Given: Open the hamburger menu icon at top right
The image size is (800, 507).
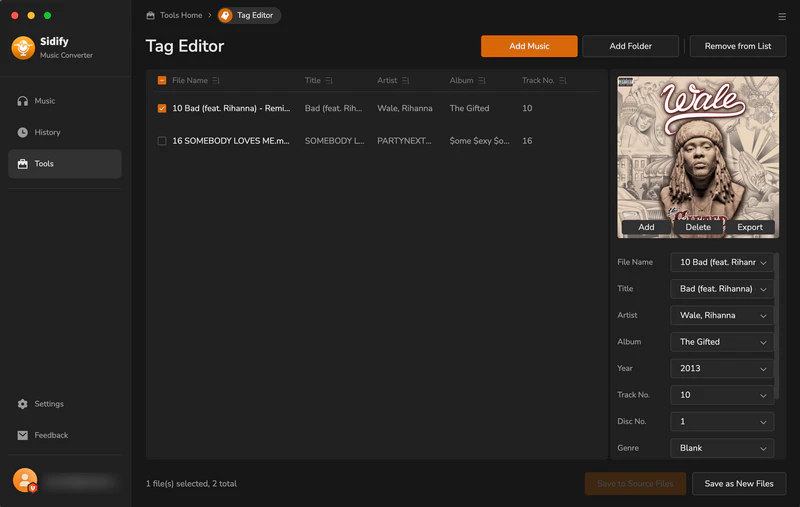Looking at the screenshot, I should coord(782,17).
